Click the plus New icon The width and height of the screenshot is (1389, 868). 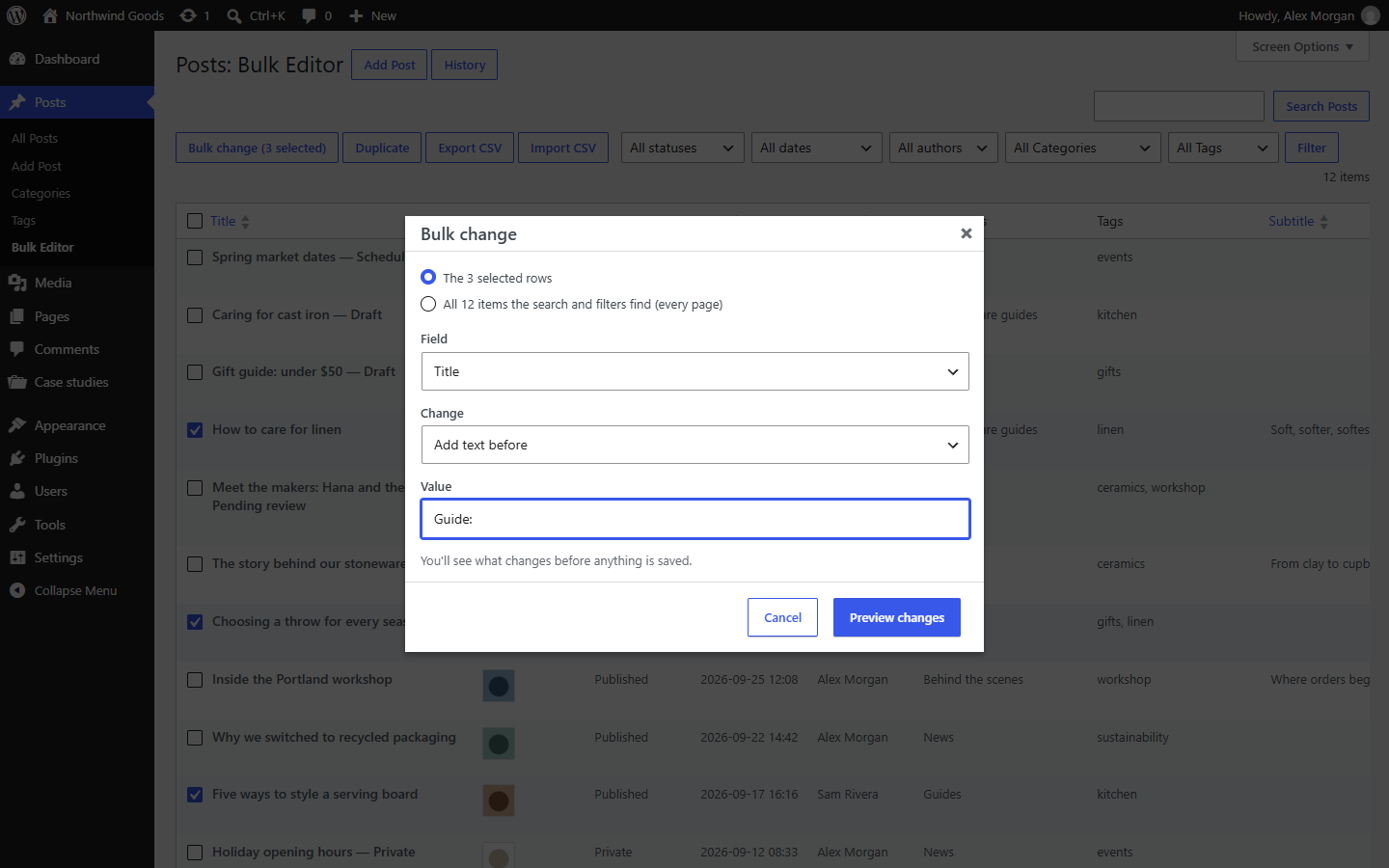(x=356, y=15)
